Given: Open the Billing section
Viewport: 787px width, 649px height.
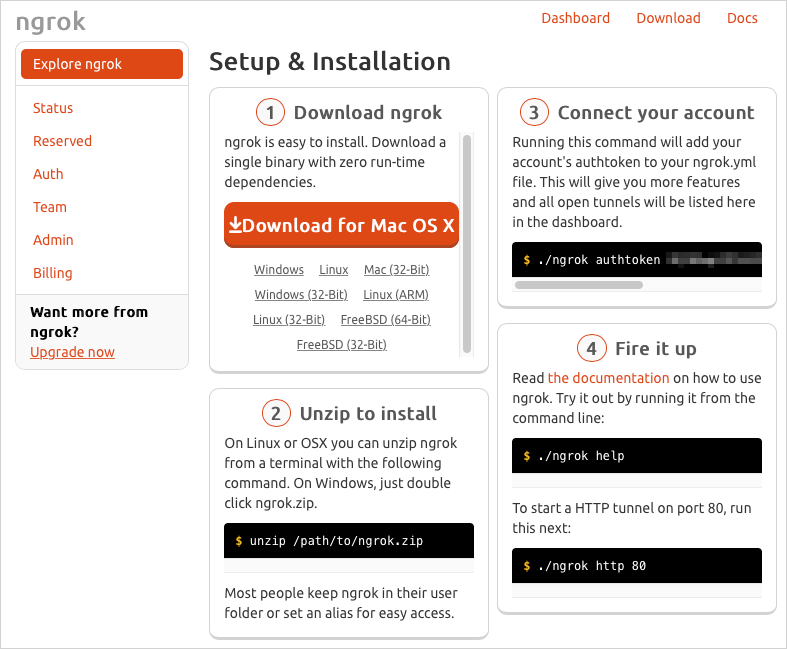Looking at the screenshot, I should coord(53,273).
